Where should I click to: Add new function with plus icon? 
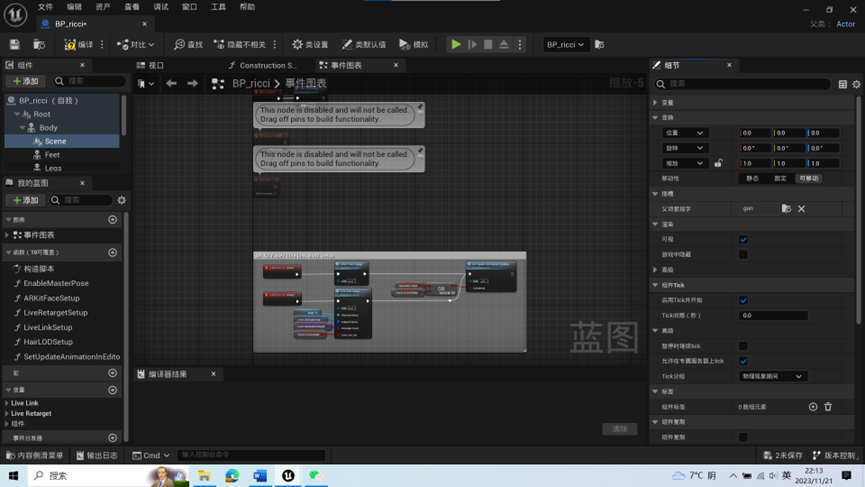(x=113, y=252)
